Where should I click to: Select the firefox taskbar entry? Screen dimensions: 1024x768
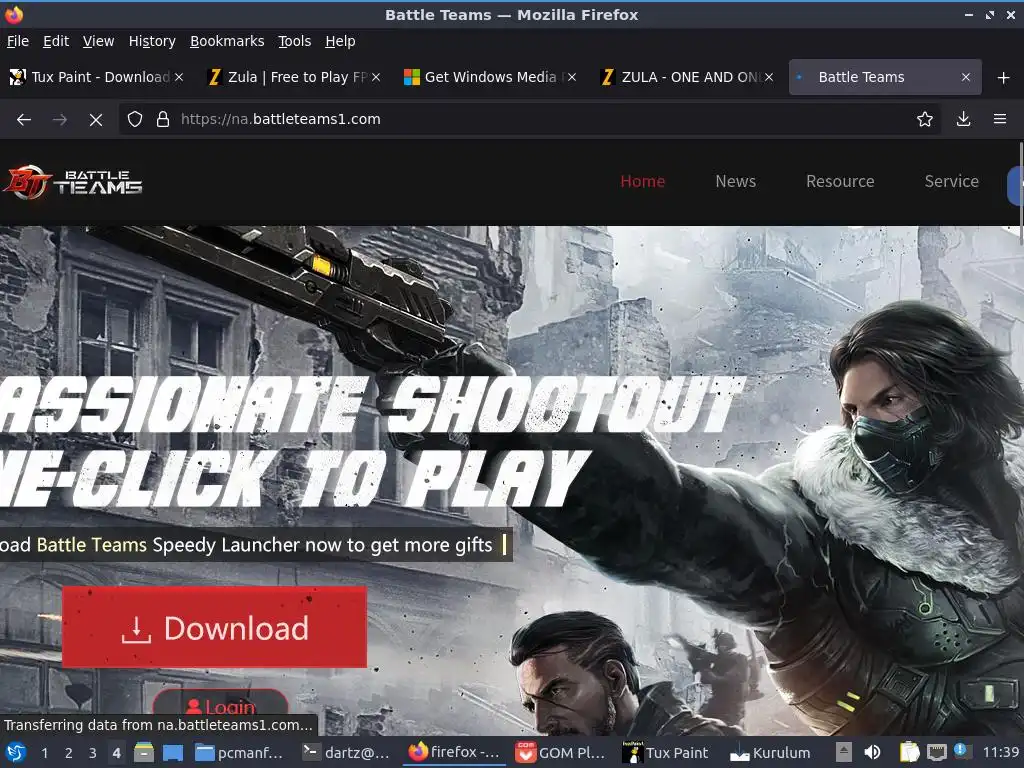(454, 753)
